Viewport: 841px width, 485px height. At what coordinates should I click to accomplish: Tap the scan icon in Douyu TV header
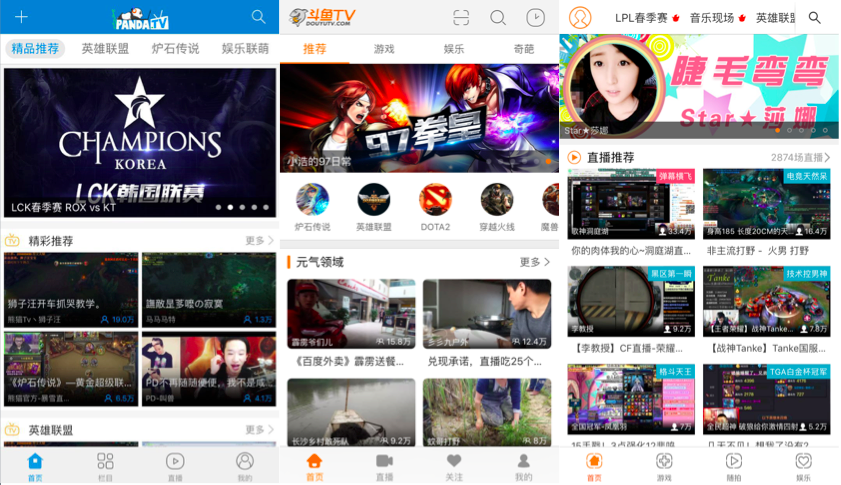[x=461, y=18]
